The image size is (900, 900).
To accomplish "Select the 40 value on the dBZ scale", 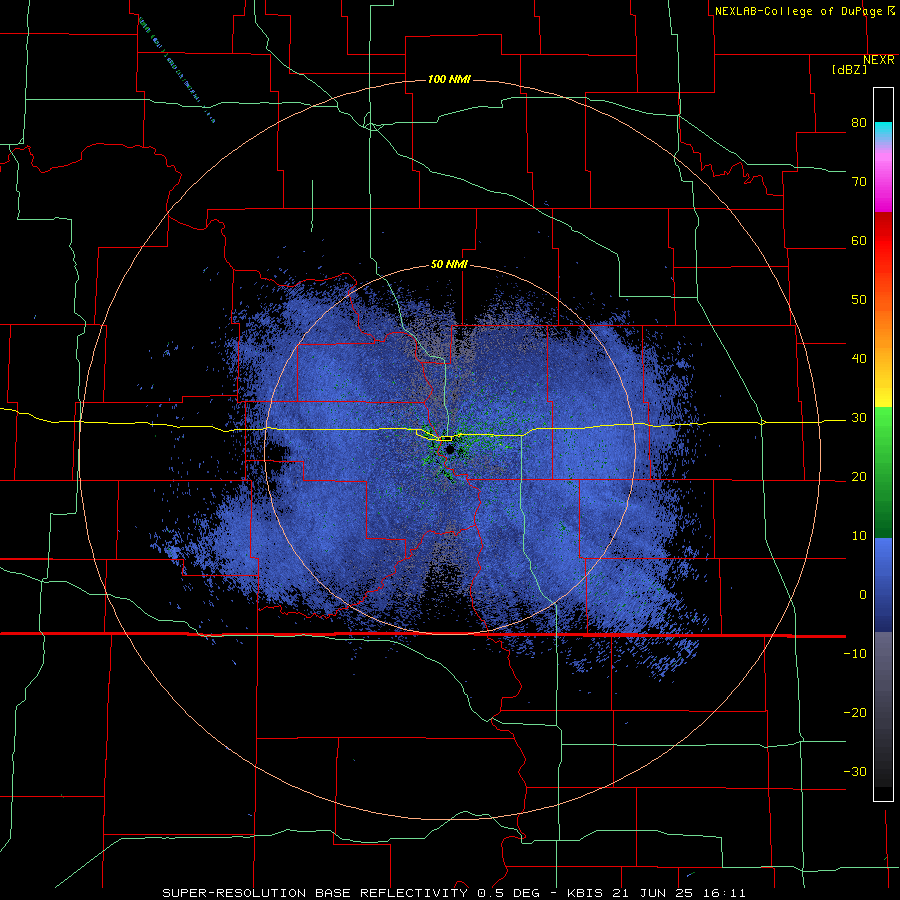I will 859,359.
